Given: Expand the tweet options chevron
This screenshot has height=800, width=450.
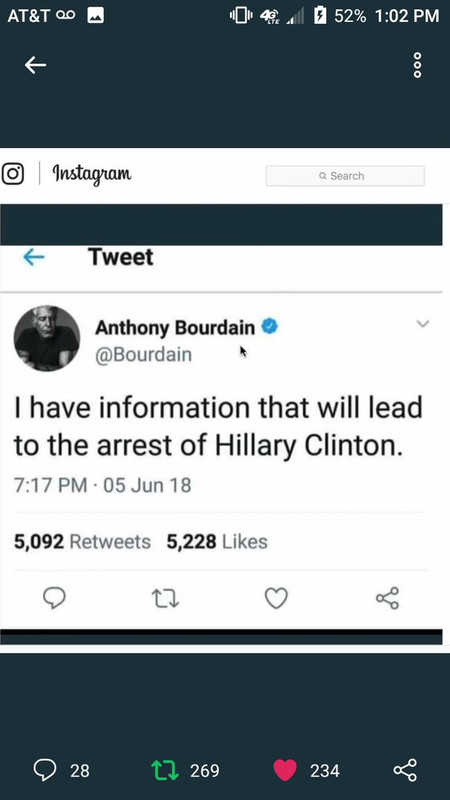Looking at the screenshot, I should [422, 323].
